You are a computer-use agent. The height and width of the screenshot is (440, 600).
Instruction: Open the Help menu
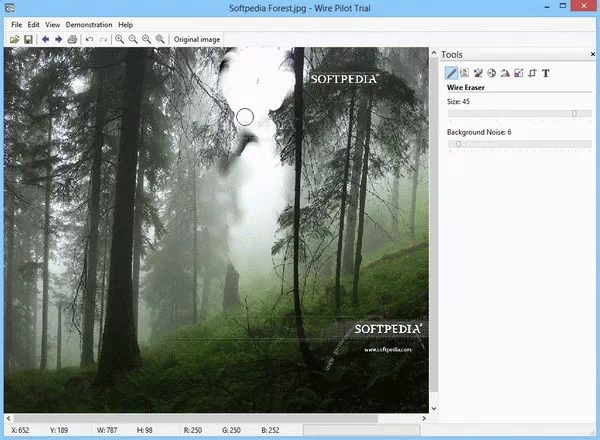(x=125, y=24)
